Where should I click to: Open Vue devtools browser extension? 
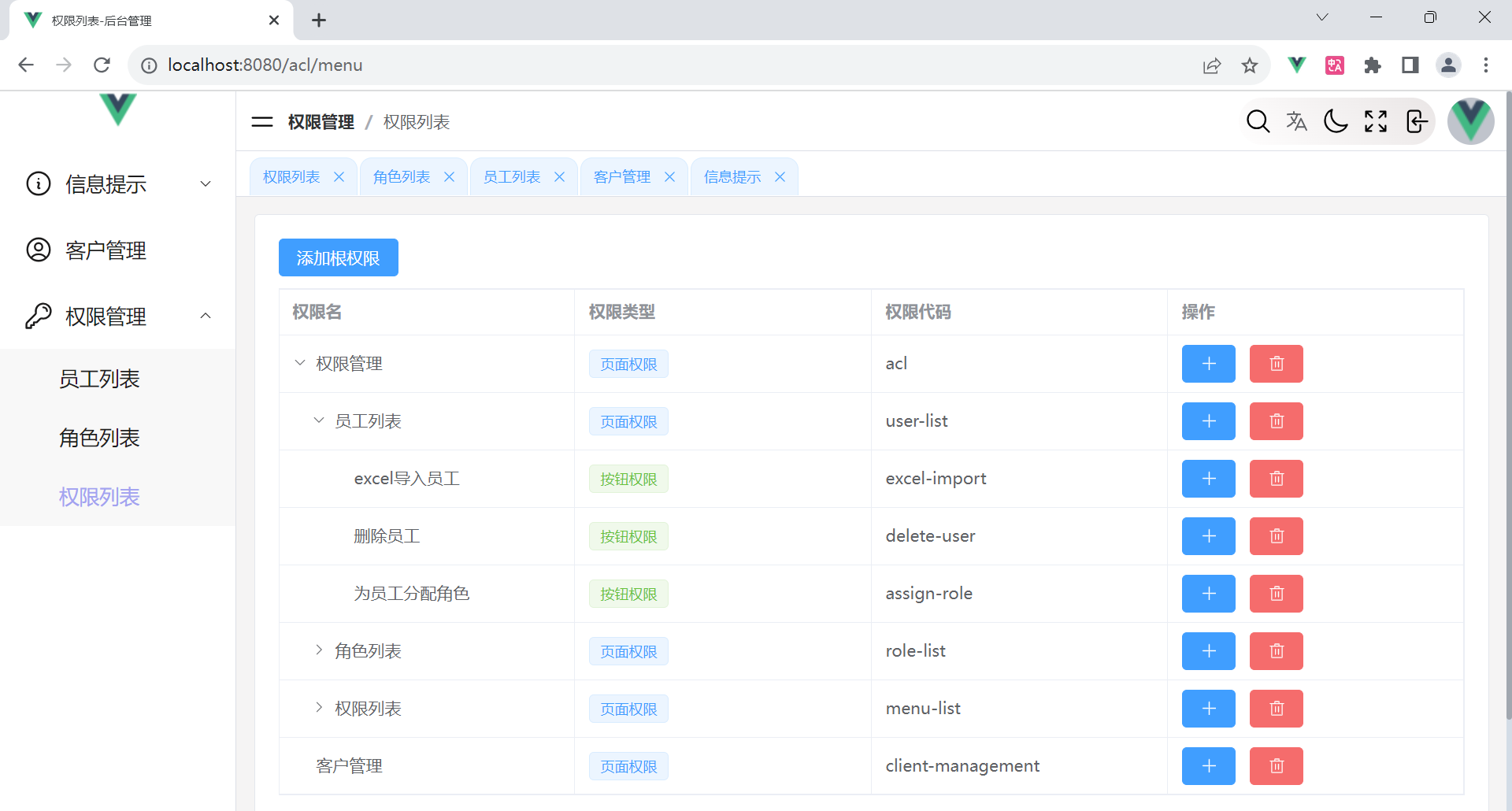pos(1297,65)
